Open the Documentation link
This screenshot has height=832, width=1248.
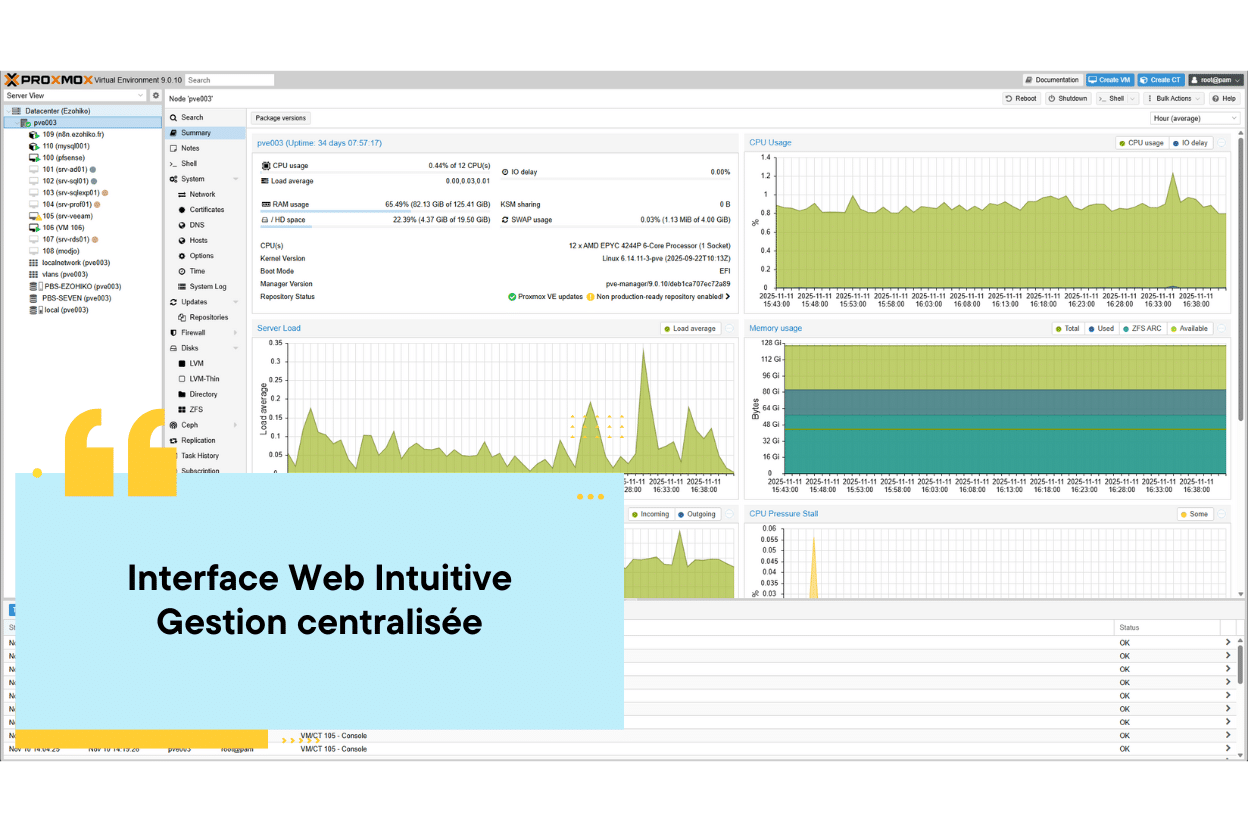(1052, 80)
